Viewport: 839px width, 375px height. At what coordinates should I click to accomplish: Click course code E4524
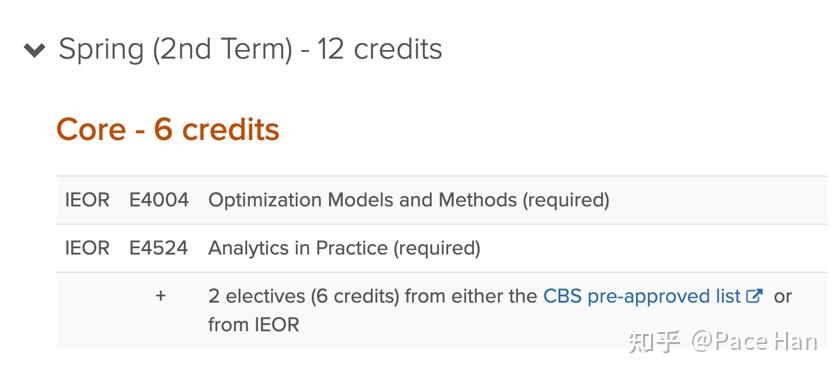(x=159, y=248)
